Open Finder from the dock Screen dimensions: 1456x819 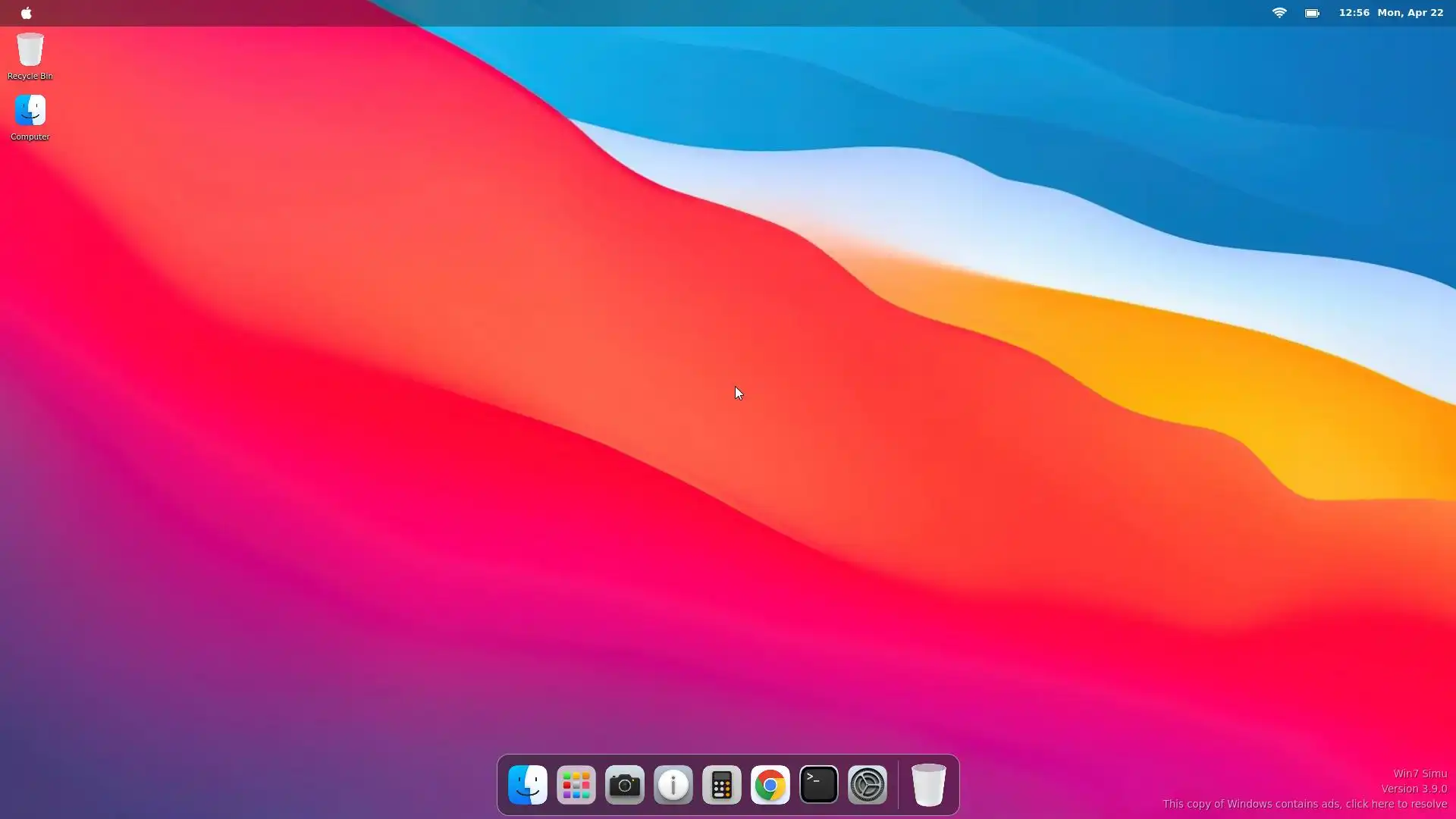point(528,785)
